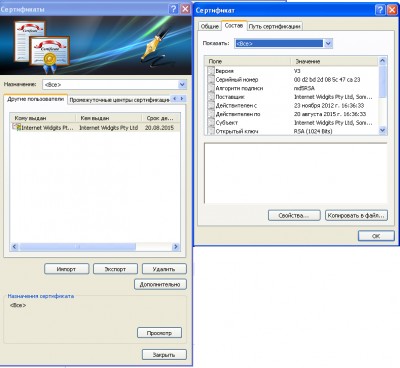Open Промежуточные центры сертификации tab
The width and height of the screenshot is (400, 368).
(x=119, y=100)
